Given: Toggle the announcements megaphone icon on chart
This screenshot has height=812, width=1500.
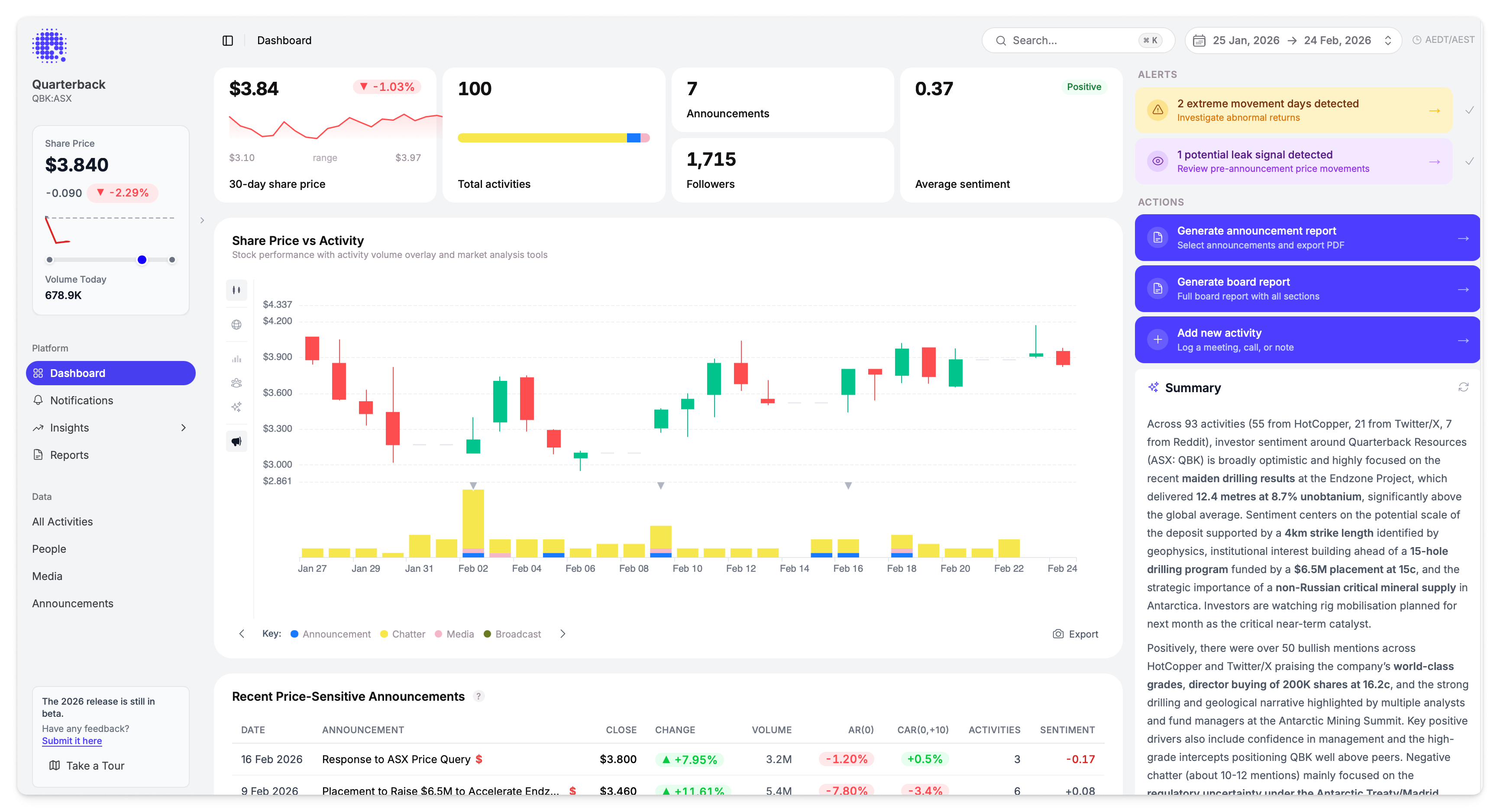Looking at the screenshot, I should [236, 441].
